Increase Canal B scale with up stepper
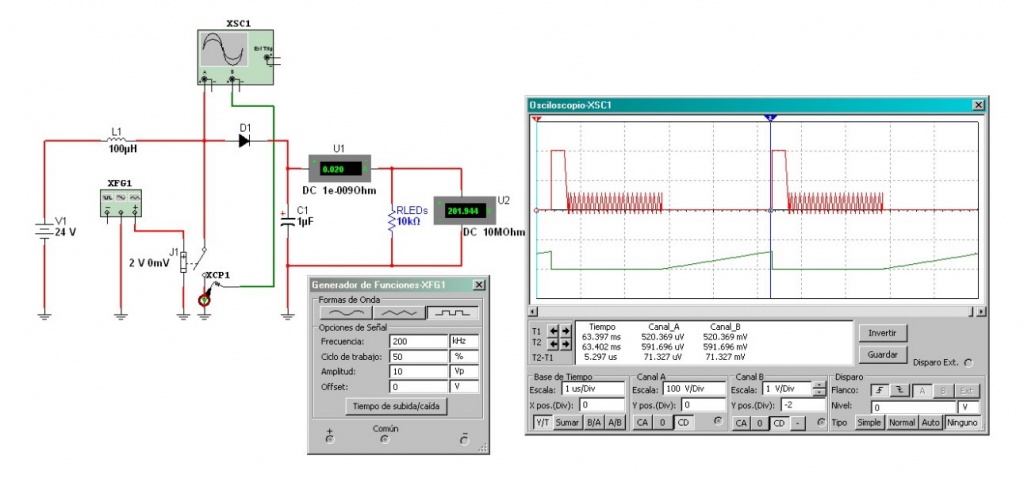 [x=820, y=386]
